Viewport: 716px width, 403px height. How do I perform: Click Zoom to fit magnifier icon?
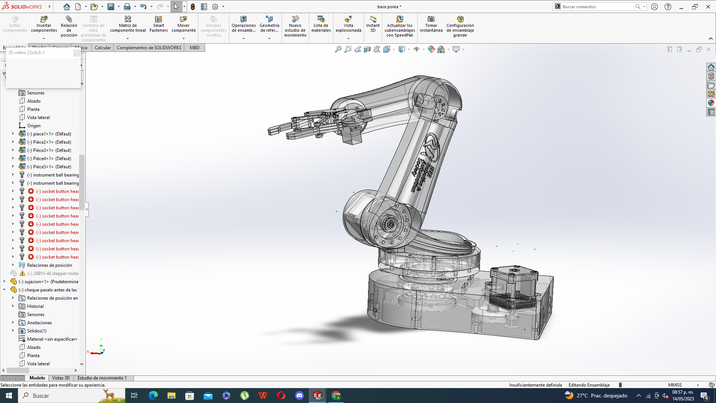tap(338, 49)
